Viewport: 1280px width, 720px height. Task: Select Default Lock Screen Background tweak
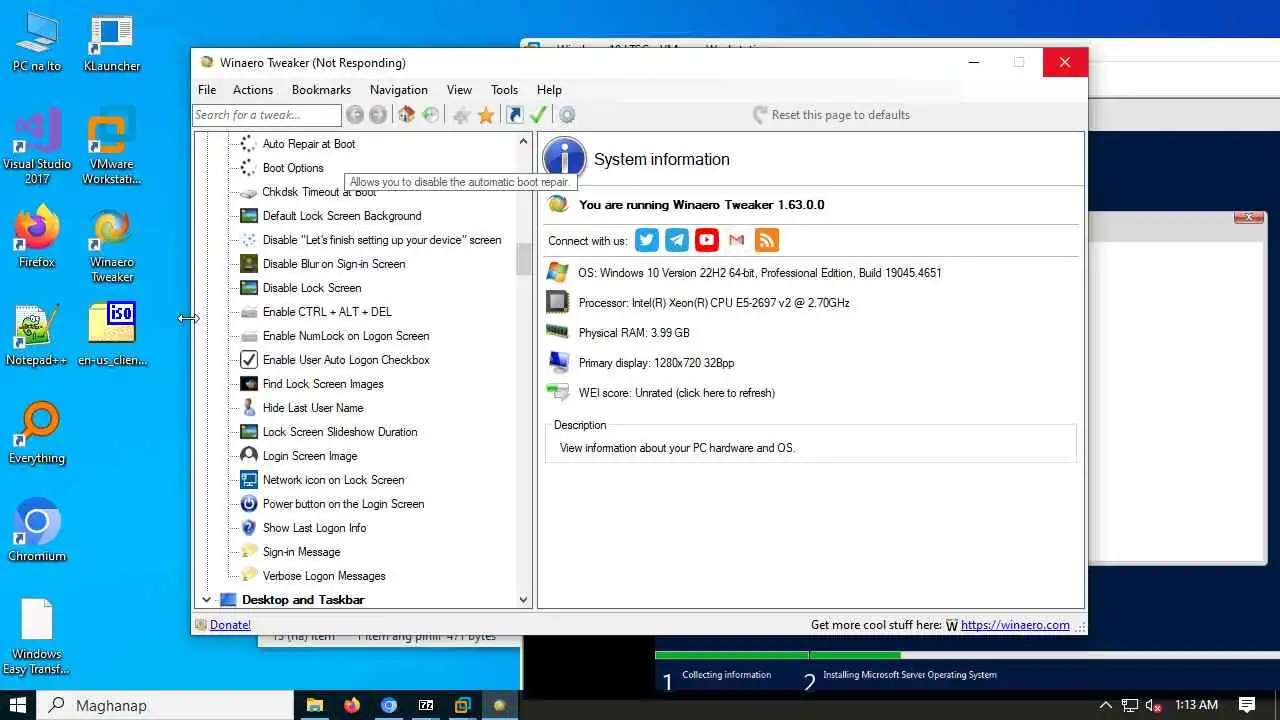tap(342, 216)
